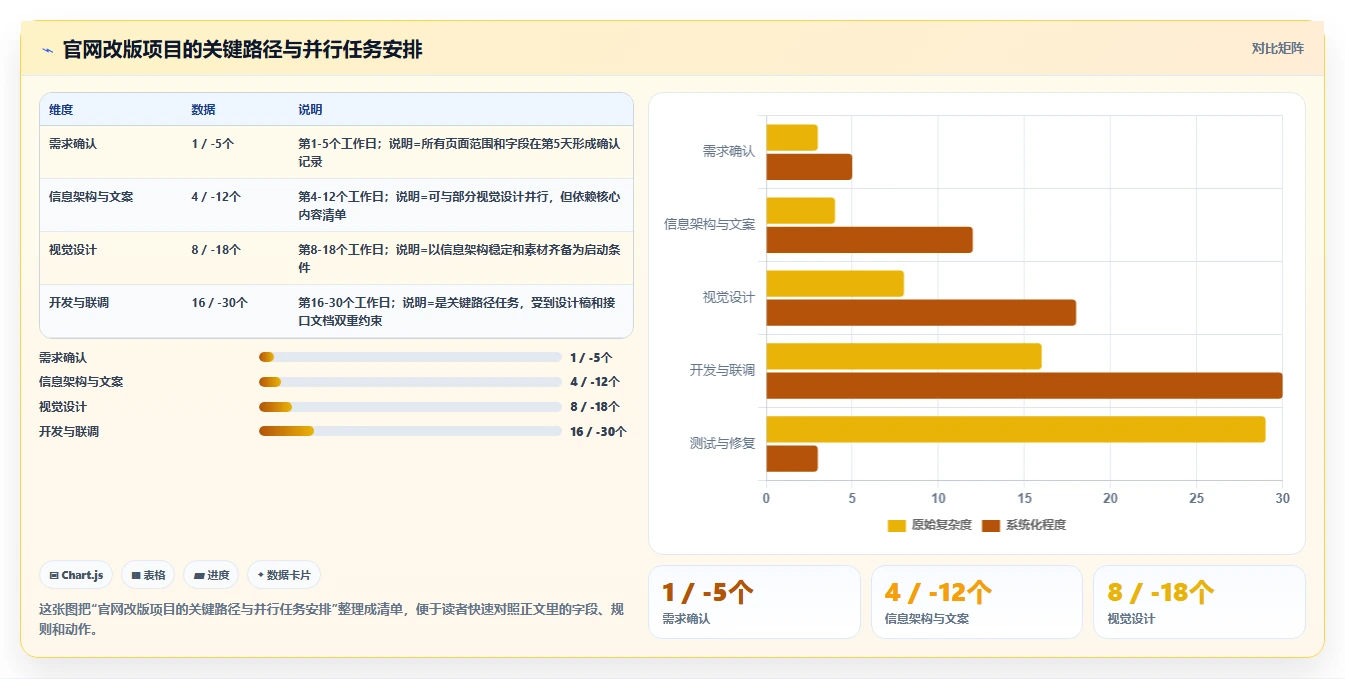Click yellow bar for 信息架构与文案

point(801,211)
